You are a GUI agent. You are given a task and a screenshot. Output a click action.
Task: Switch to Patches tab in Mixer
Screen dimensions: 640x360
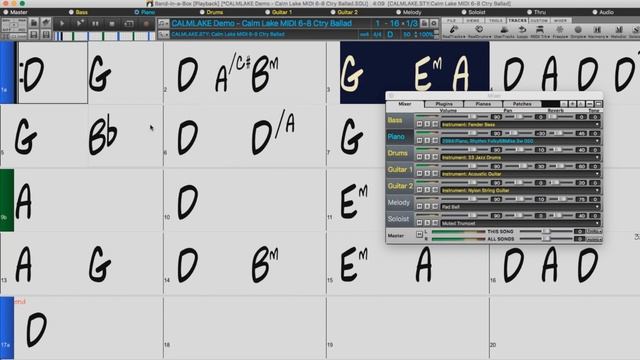[x=522, y=104]
